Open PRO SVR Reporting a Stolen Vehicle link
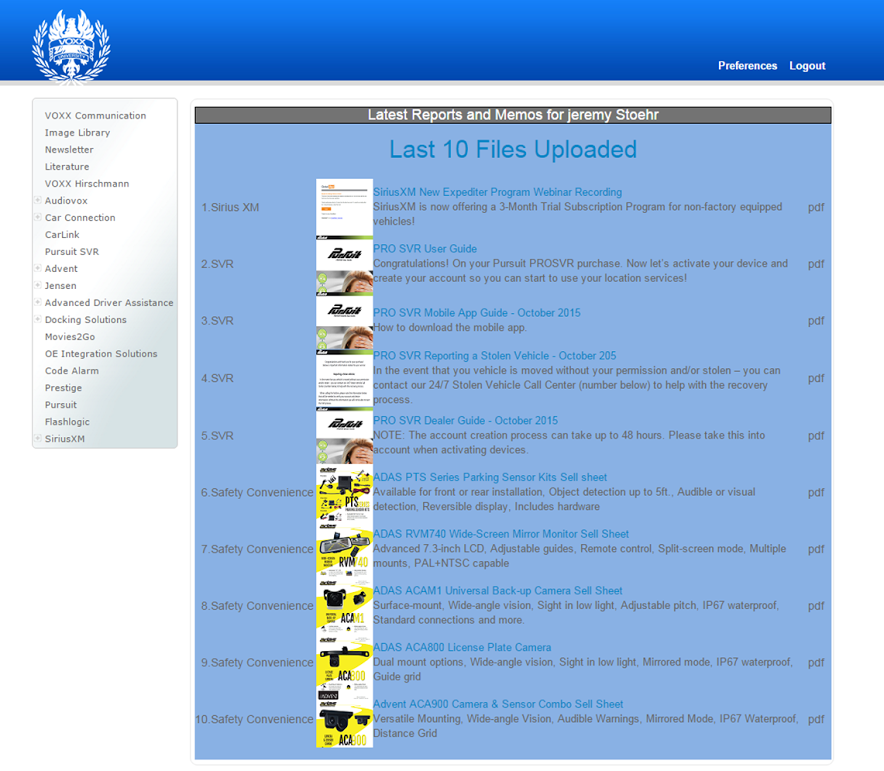This screenshot has height=771, width=884. click(494, 356)
